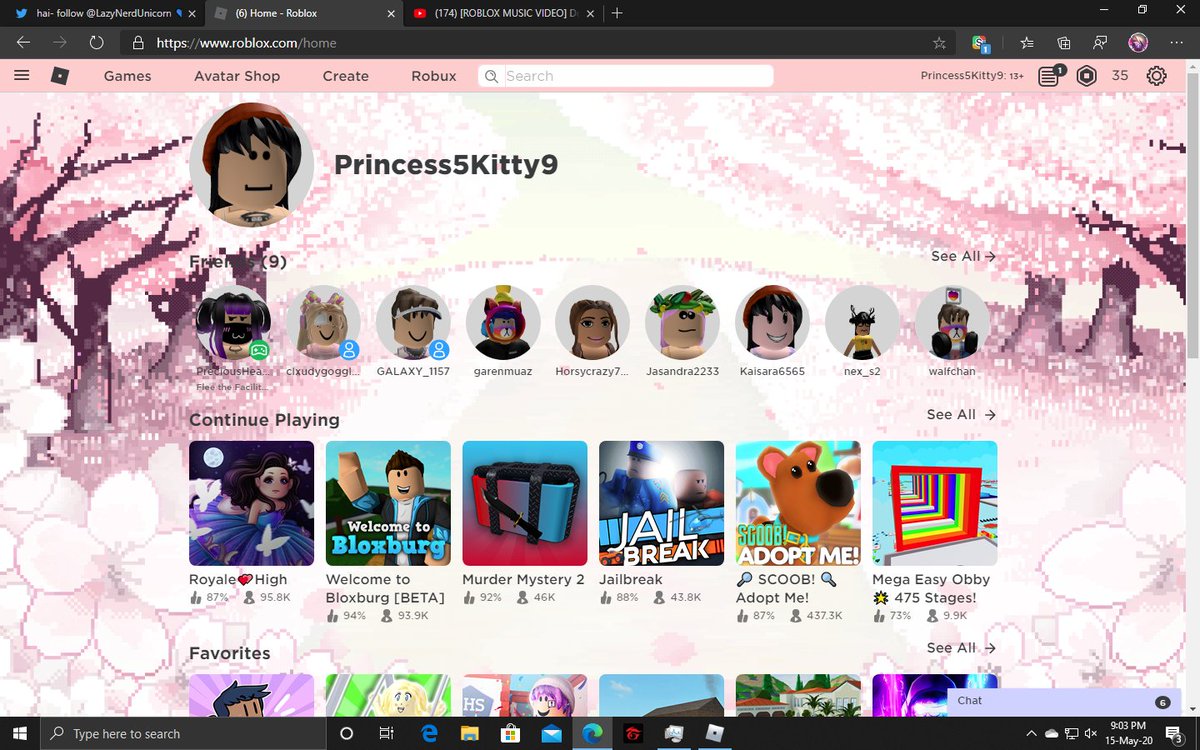This screenshot has height=750, width=1200.
Task: Open the SCOOB! Adopt Me! game thumbnail
Action: pos(798,503)
